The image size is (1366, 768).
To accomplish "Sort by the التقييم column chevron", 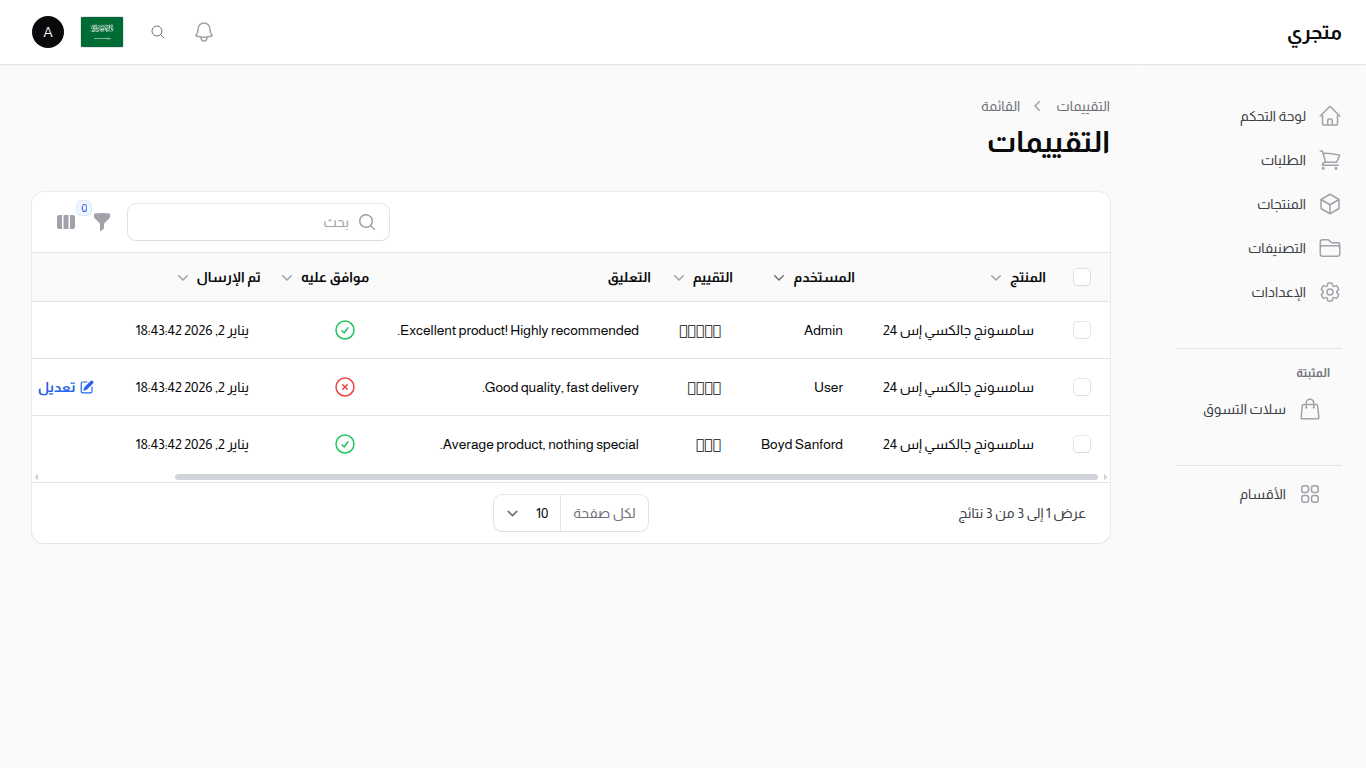I will (x=678, y=277).
